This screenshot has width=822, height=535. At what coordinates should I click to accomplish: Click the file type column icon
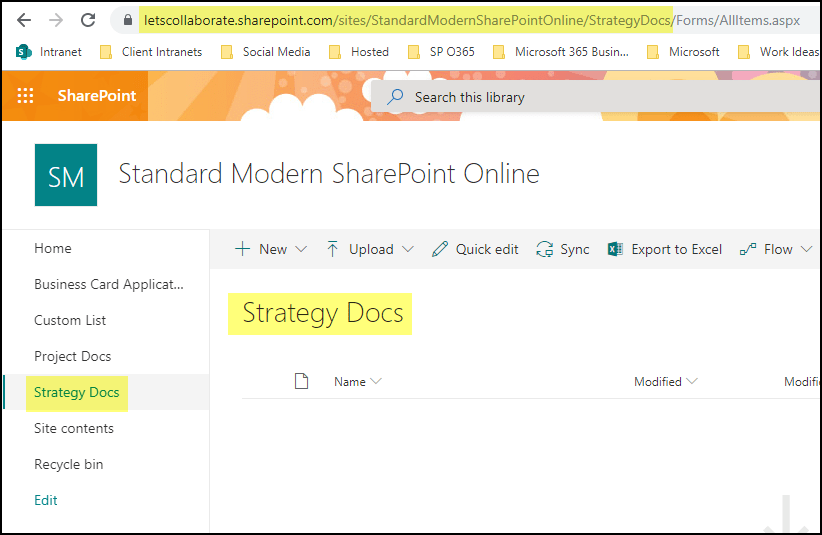tap(300, 381)
